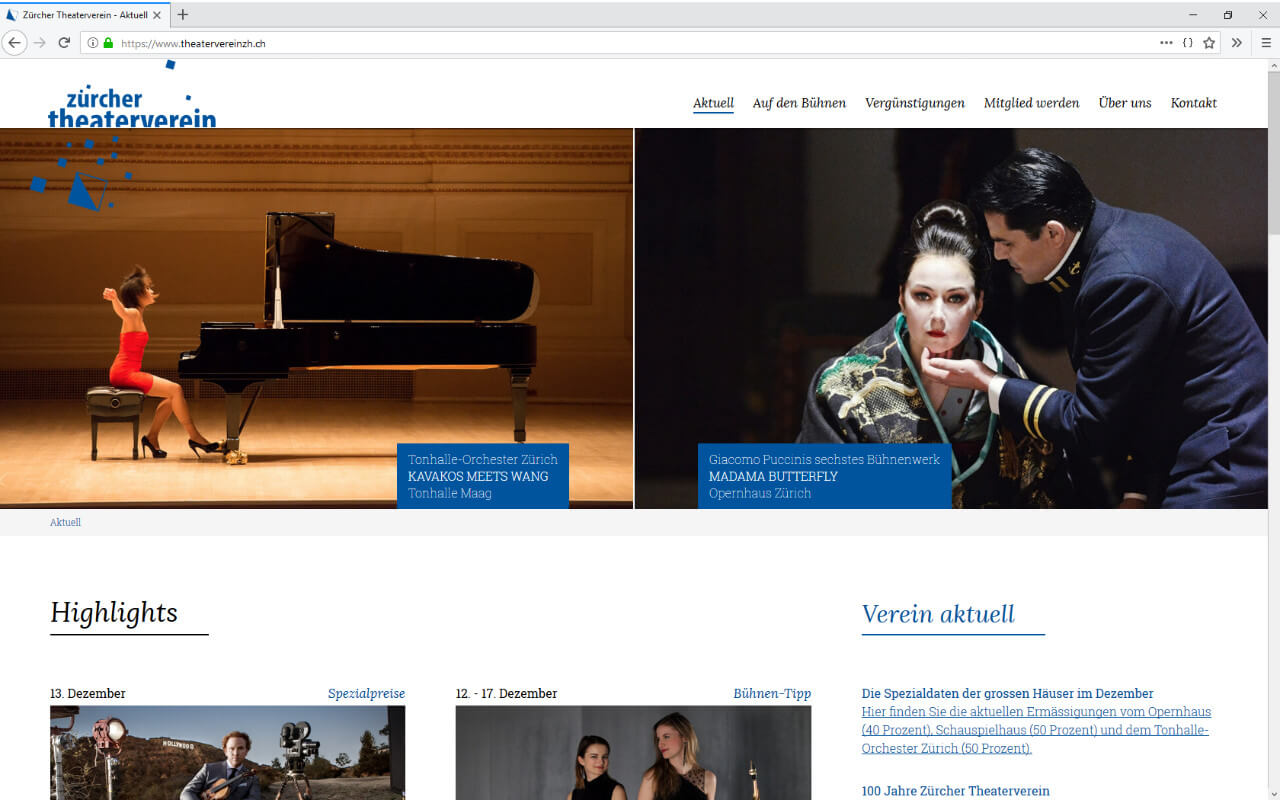Image resolution: width=1280 pixels, height=800 pixels.
Task: Minimize the browser window
Action: click(x=1193, y=15)
